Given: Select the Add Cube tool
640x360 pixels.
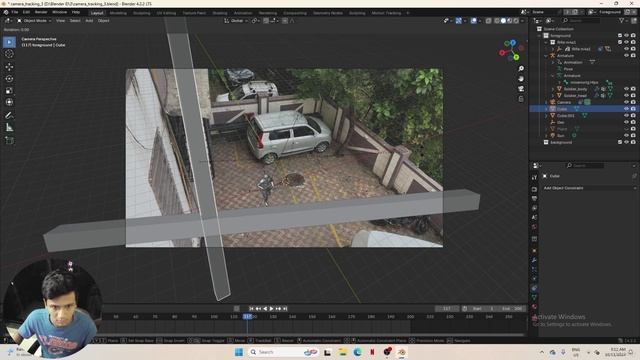Looking at the screenshot, I should click(9, 140).
